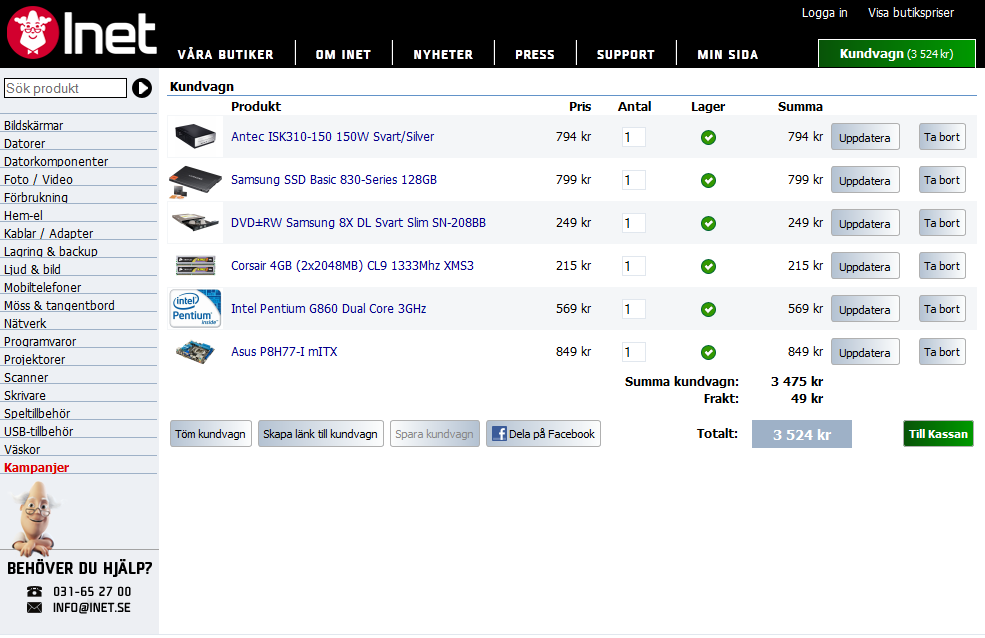Click the DVD±RW Samsung drive thumbnail

pos(195,222)
